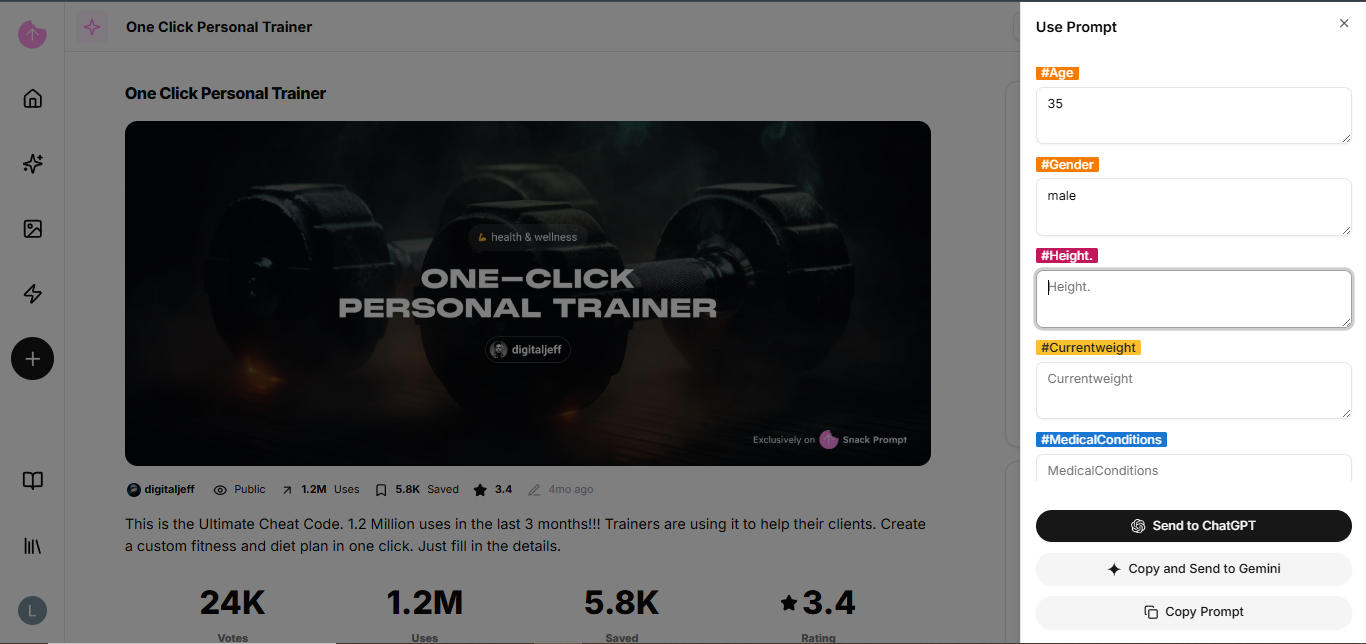1366x644 pixels.
Task: Open the sparkle prompts icon in sidebar
Action: (x=33, y=164)
